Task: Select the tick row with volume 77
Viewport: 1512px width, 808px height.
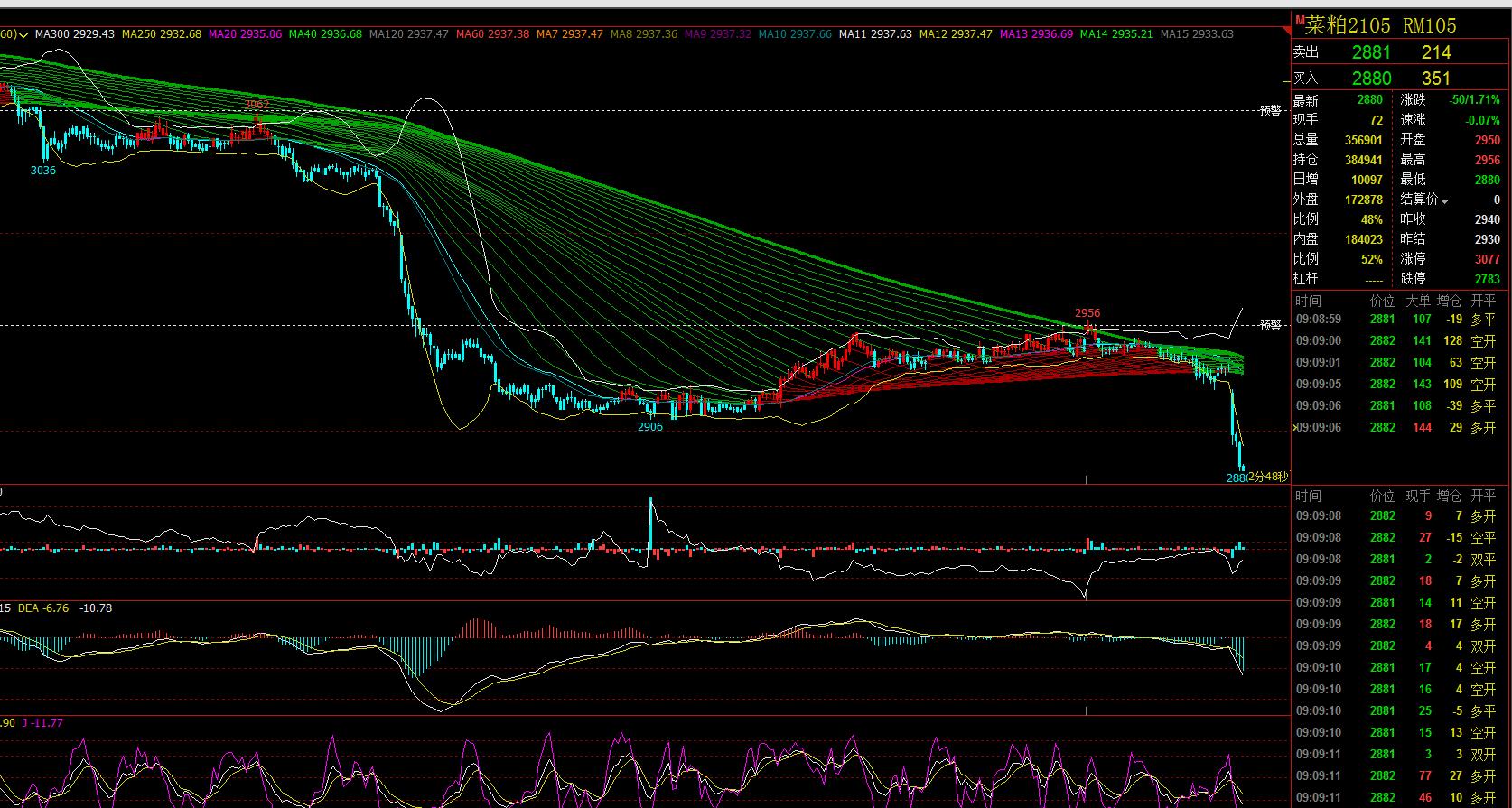Action: tap(1397, 776)
